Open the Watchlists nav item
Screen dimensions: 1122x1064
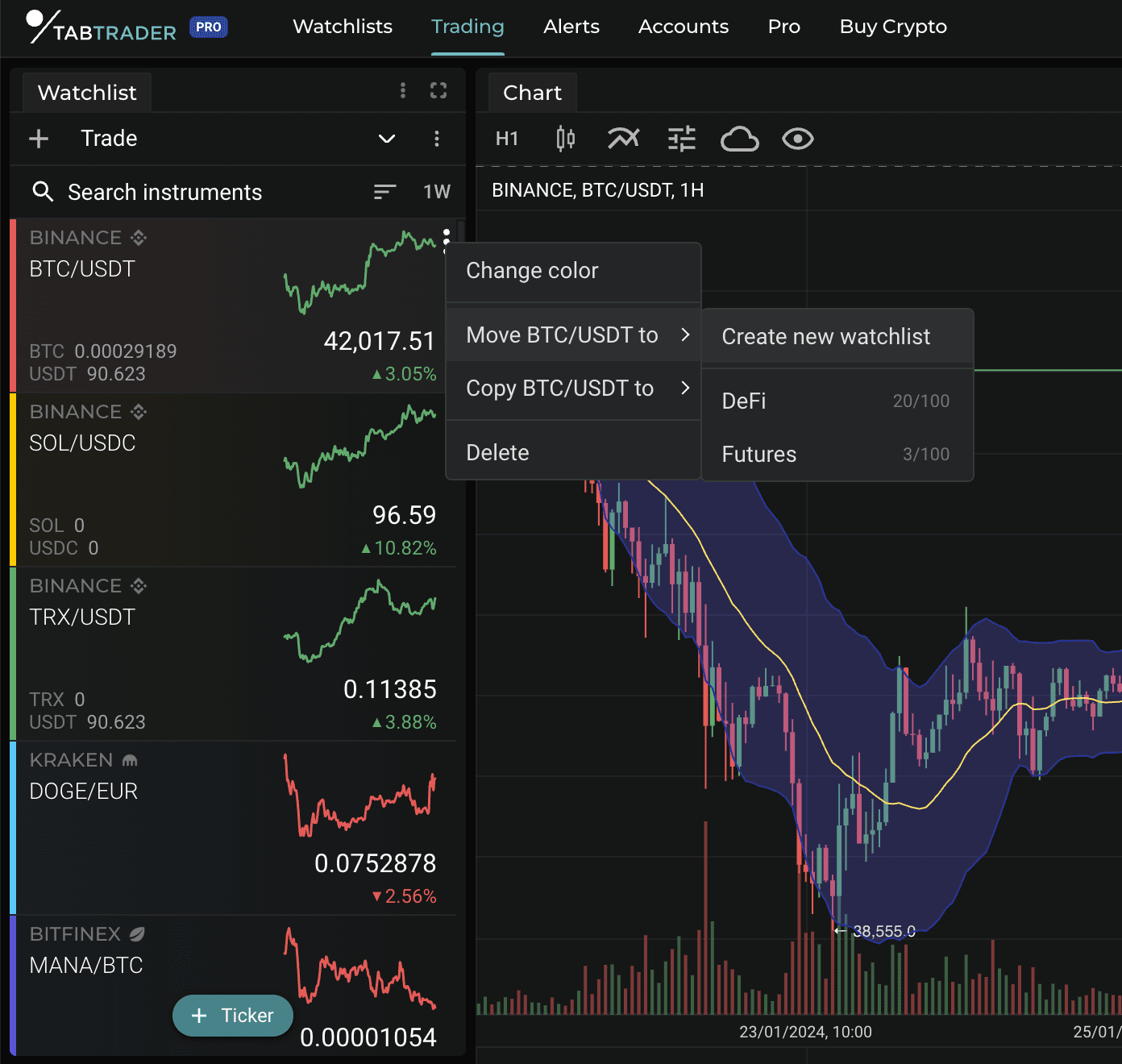tap(343, 27)
